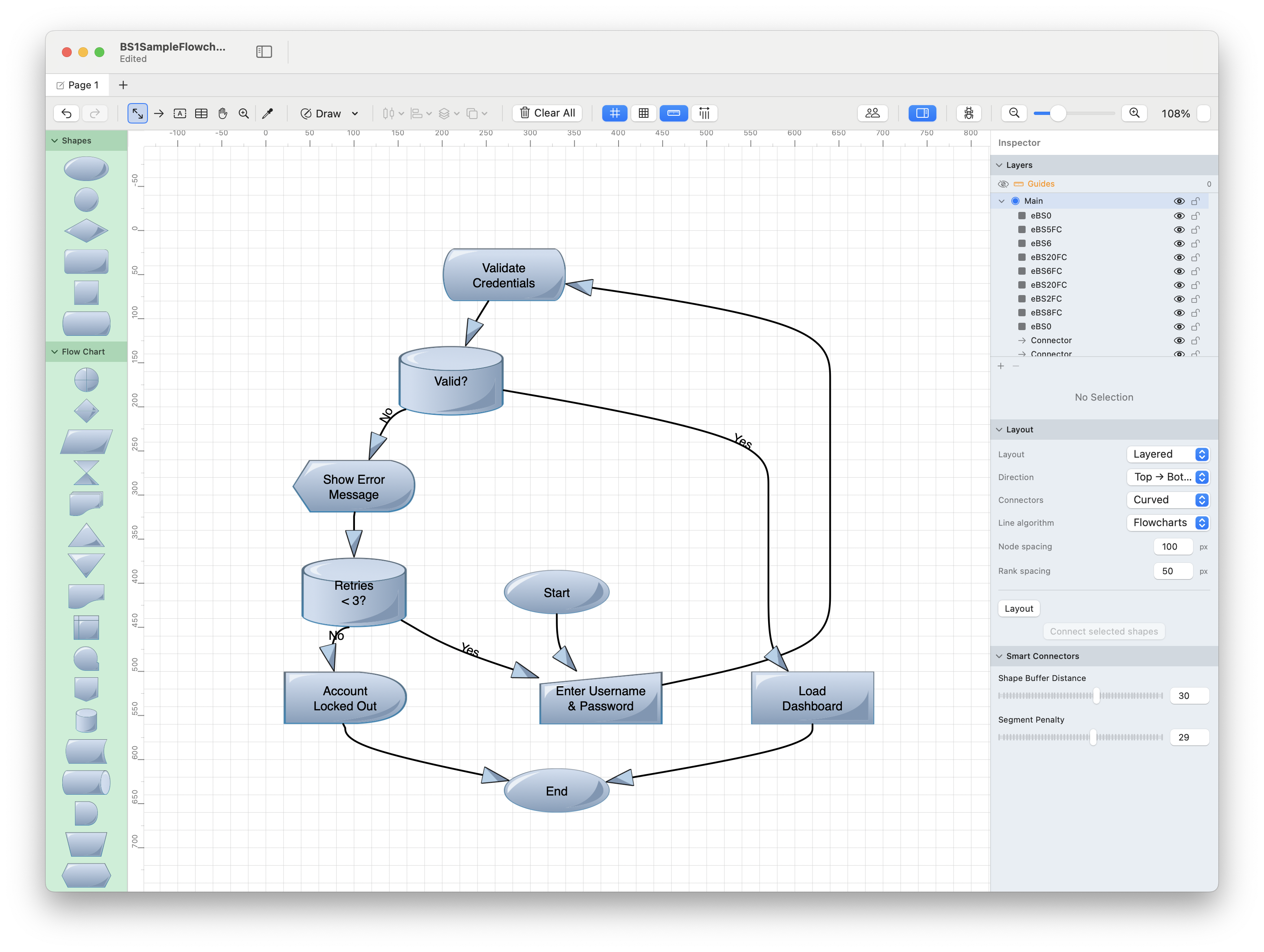Pick the eyedropper style tool

pyautogui.click(x=267, y=113)
